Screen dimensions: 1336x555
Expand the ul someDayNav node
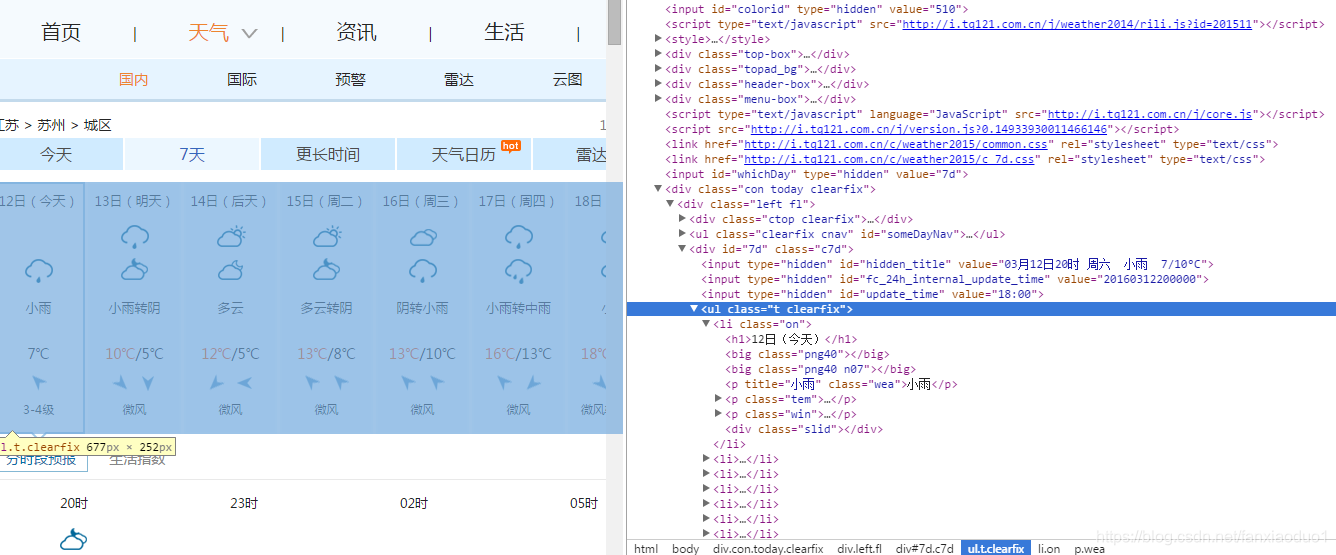[682, 234]
